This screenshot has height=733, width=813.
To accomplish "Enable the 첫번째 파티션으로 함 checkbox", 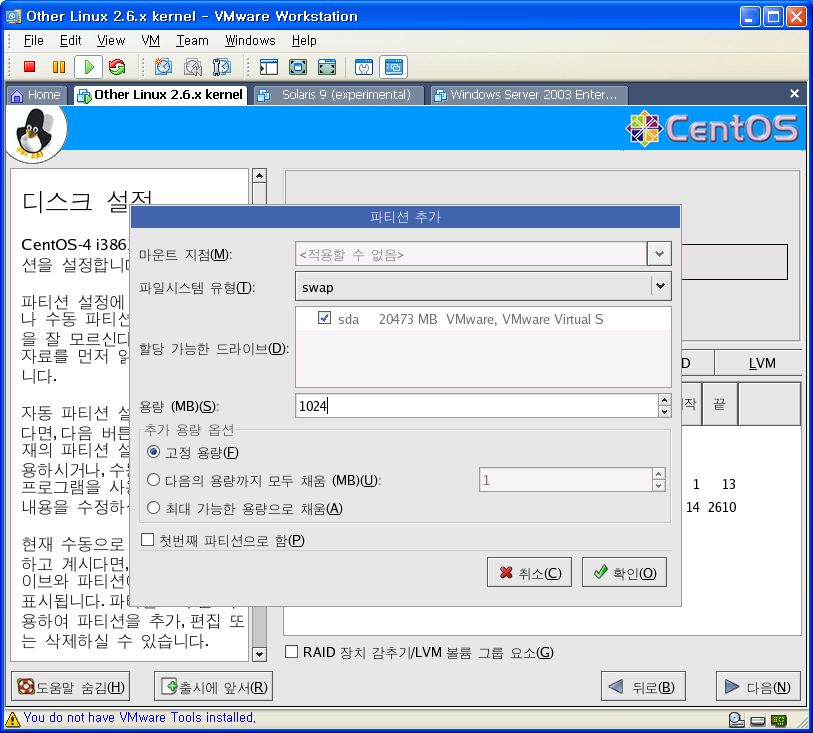I will tap(149, 540).
